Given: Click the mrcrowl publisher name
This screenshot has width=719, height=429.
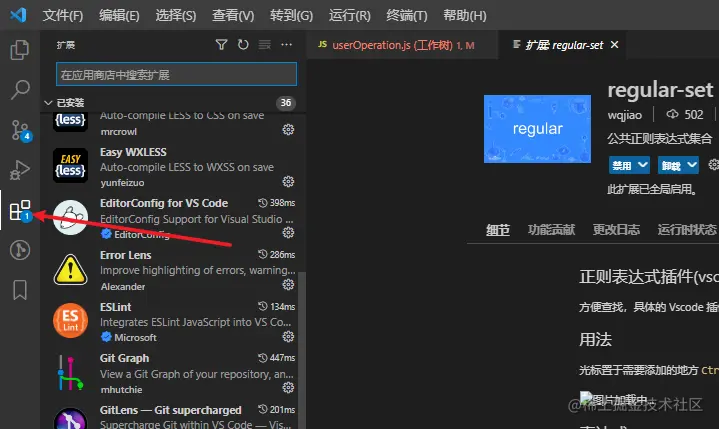Looking at the screenshot, I should [x=118, y=132].
